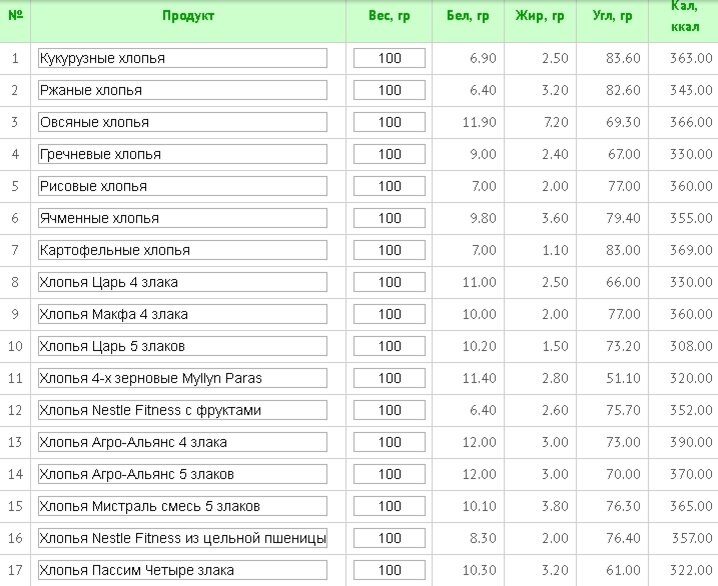Screen dimensions: 718x586
Task: Click the 'Хлопья 4-х зерновые Myllyn Paras' field
Action: (183, 378)
